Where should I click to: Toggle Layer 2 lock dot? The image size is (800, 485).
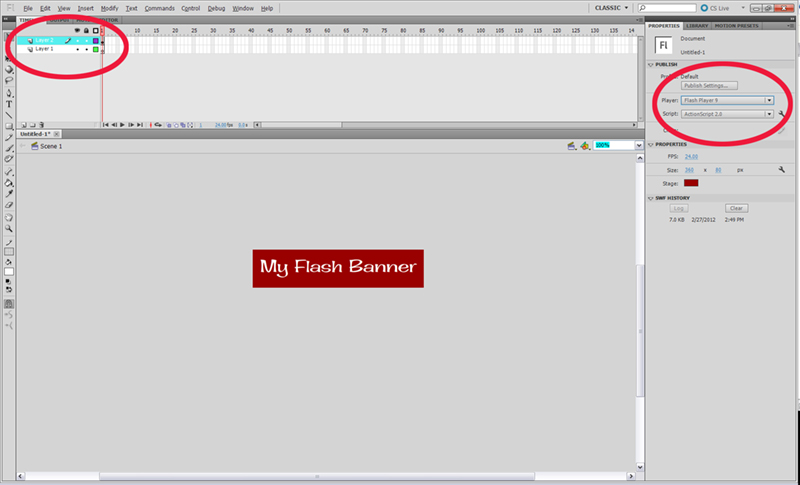[x=87, y=41]
